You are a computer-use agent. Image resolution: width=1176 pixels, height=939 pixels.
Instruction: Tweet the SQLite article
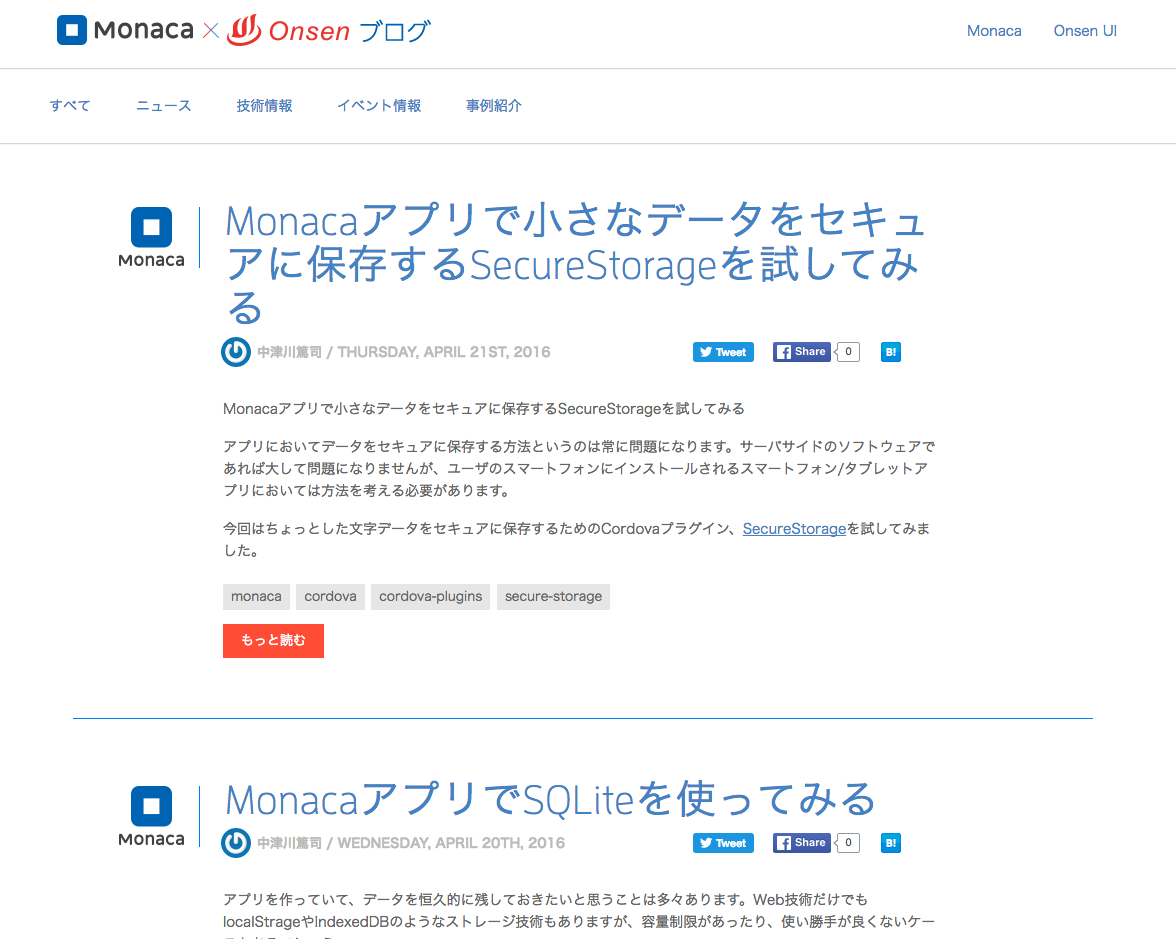point(723,843)
